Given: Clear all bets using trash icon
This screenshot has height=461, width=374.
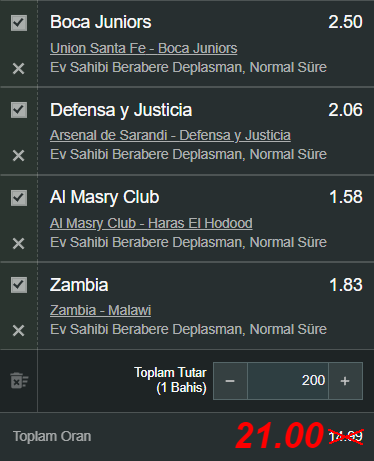Looking at the screenshot, I should [x=19, y=381].
